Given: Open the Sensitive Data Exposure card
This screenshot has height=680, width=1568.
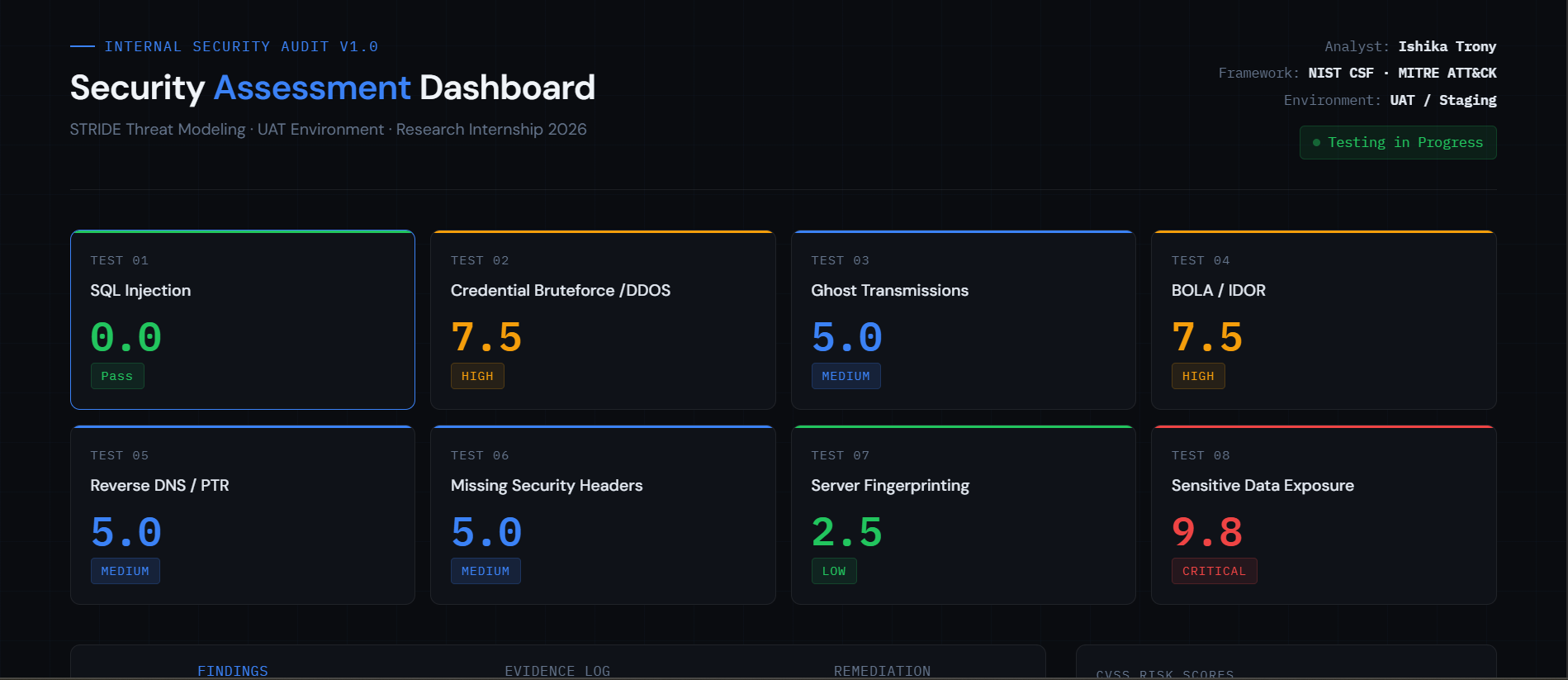Looking at the screenshot, I should pyautogui.click(x=1324, y=515).
